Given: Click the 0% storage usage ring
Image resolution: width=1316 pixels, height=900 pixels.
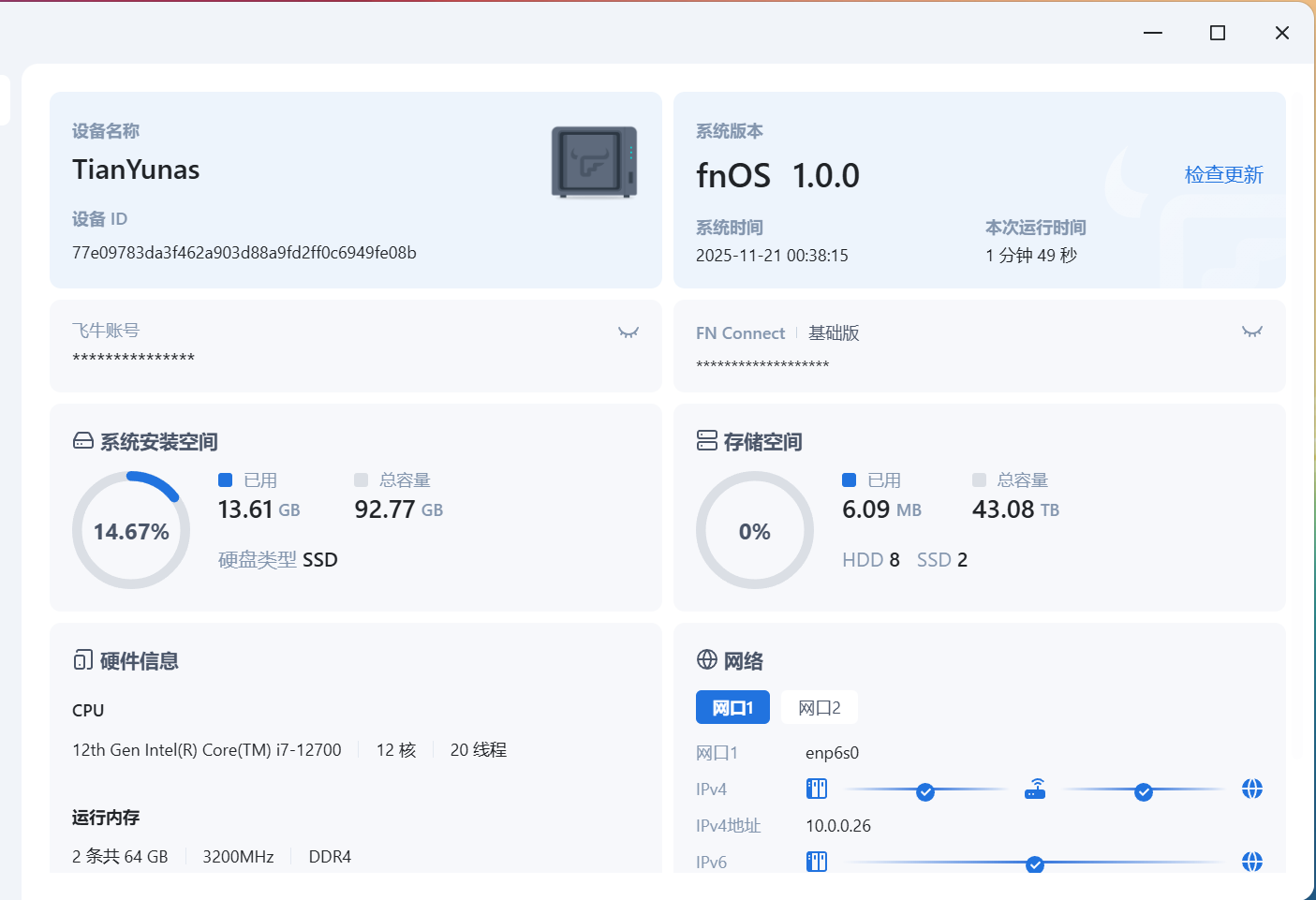Looking at the screenshot, I should point(754,531).
